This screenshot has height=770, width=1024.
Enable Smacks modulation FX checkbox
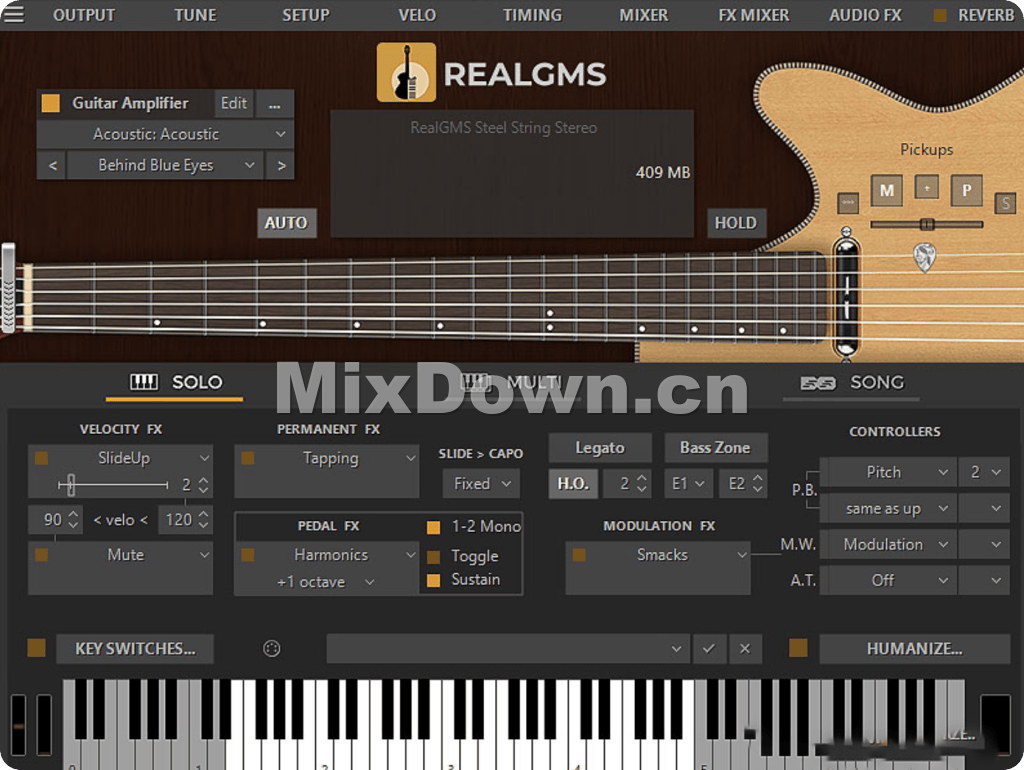click(x=579, y=555)
